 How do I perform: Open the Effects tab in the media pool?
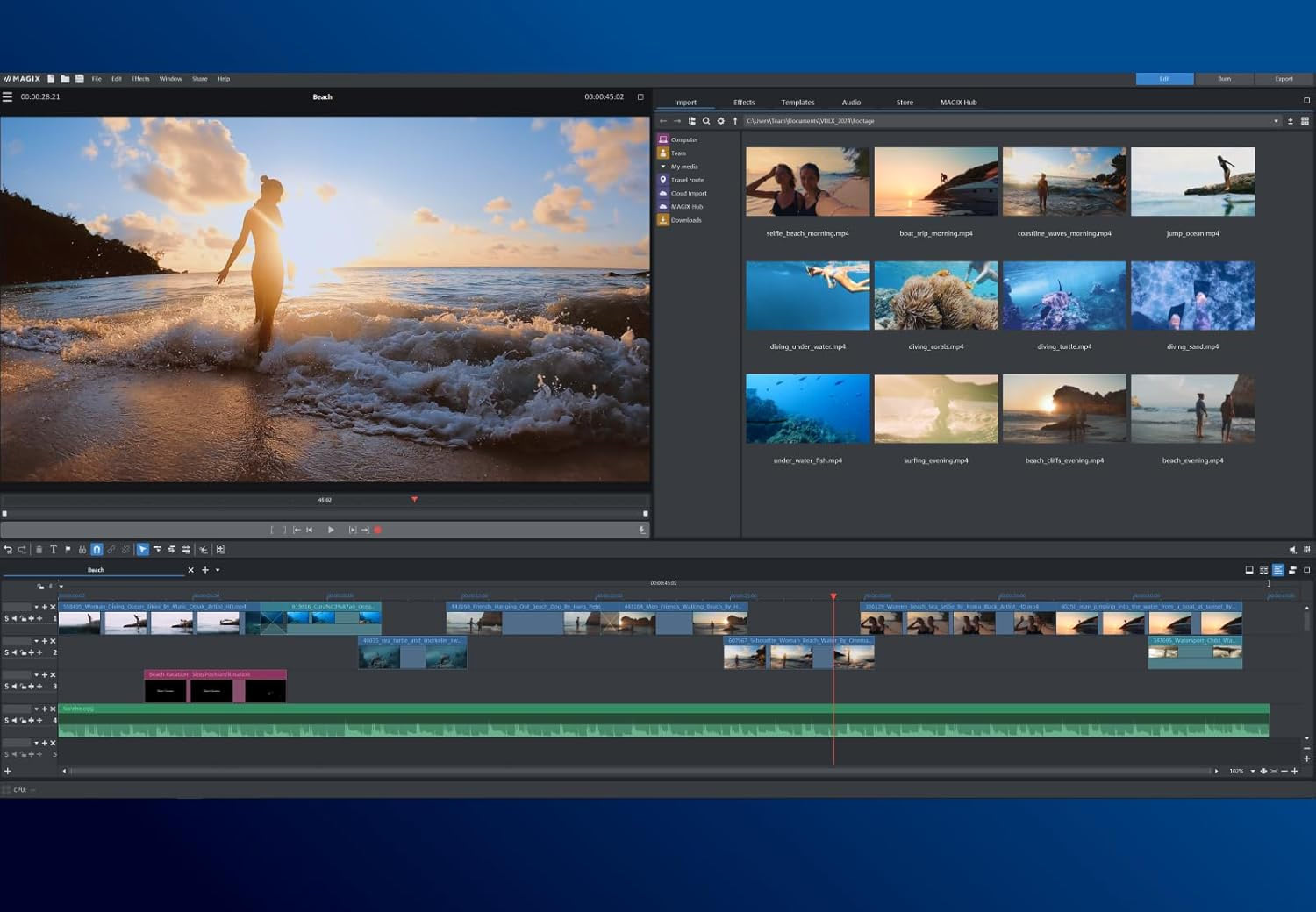click(743, 102)
